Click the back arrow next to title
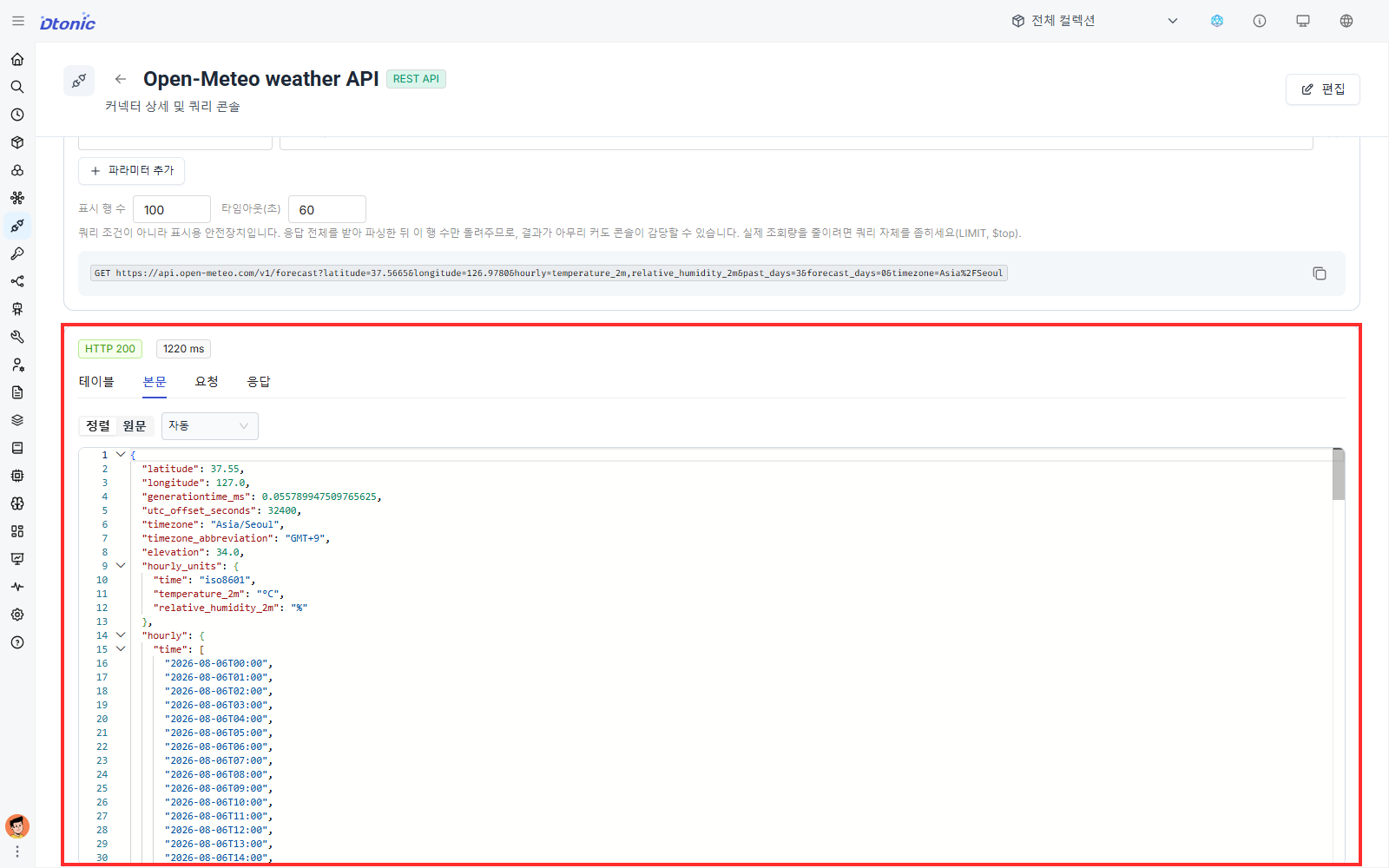Screen dimensions: 1389x868 121,79
